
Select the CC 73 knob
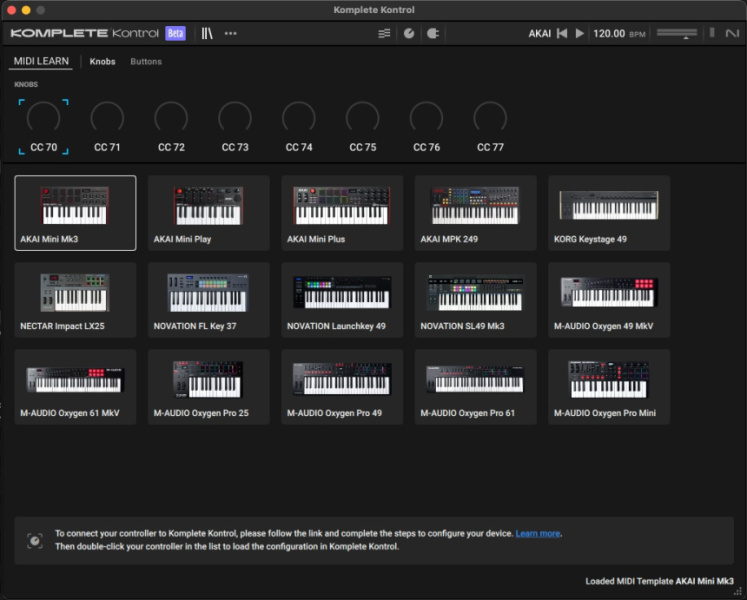(235, 127)
